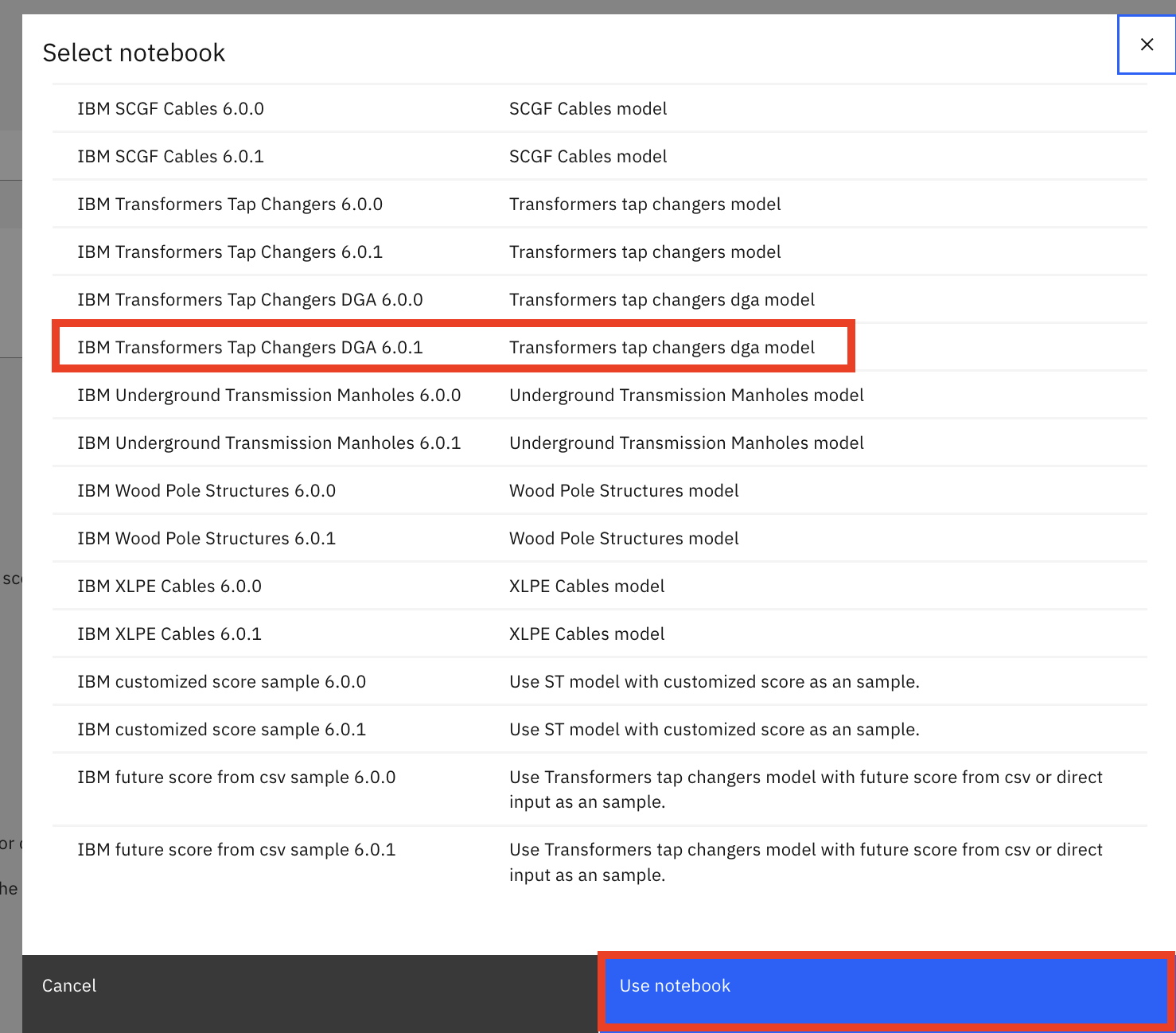Select IBM Underground Transmission Manholes 6.0.0
Viewport: 1176px width, 1033px height.
click(600, 395)
